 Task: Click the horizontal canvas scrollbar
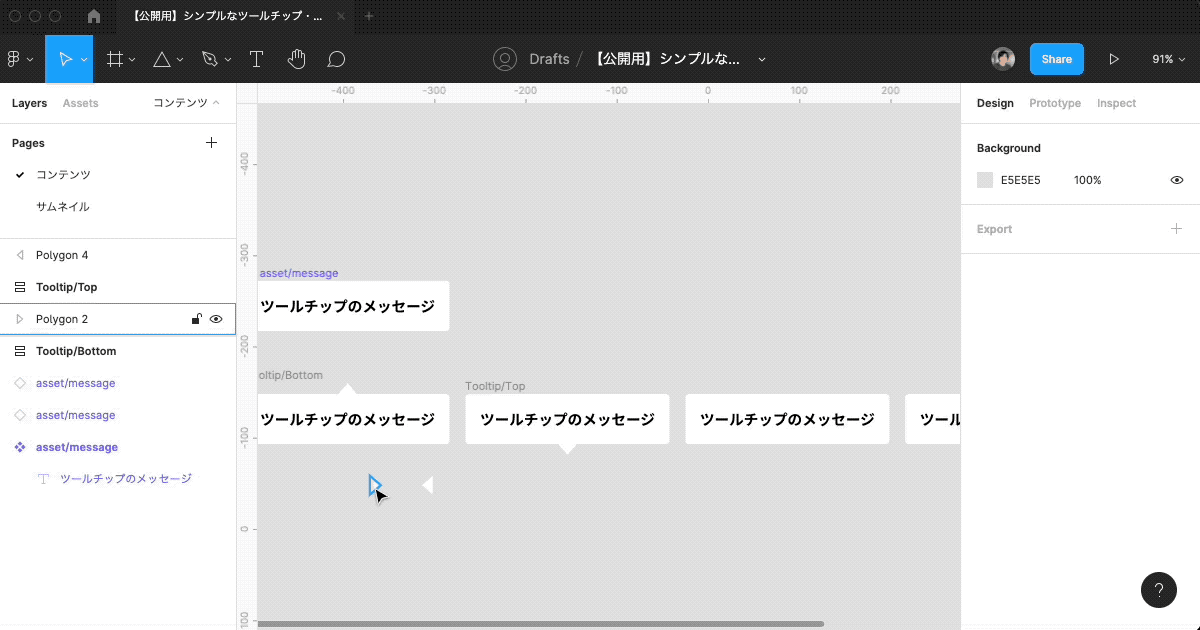point(540,623)
